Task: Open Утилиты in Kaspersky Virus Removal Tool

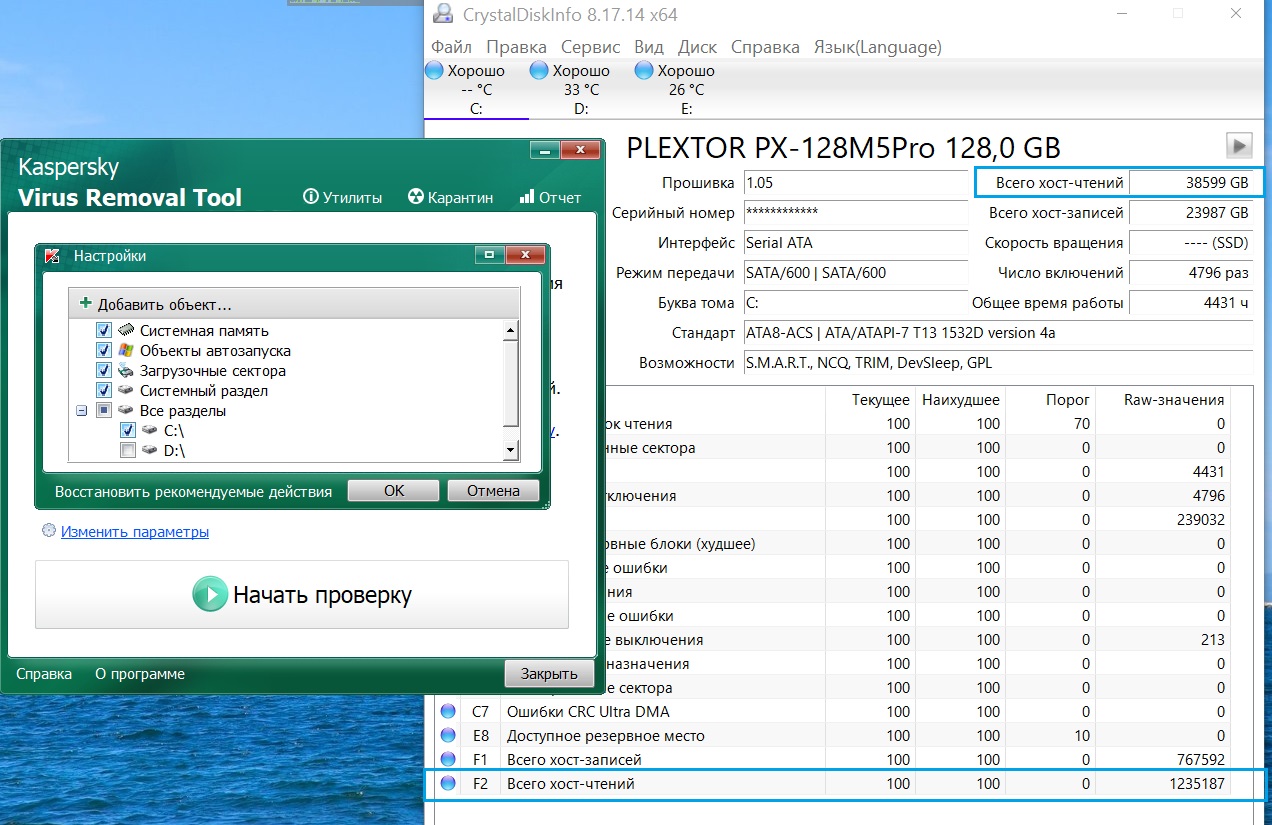Action: [342, 197]
